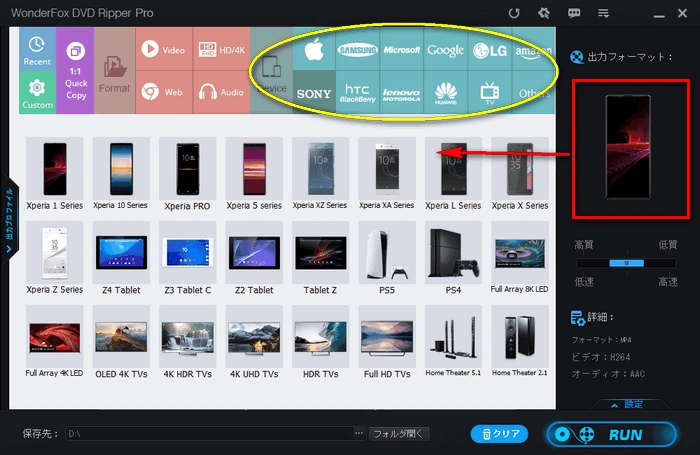
Task: Pick the OLED 4K TVs profile
Action: click(121, 342)
